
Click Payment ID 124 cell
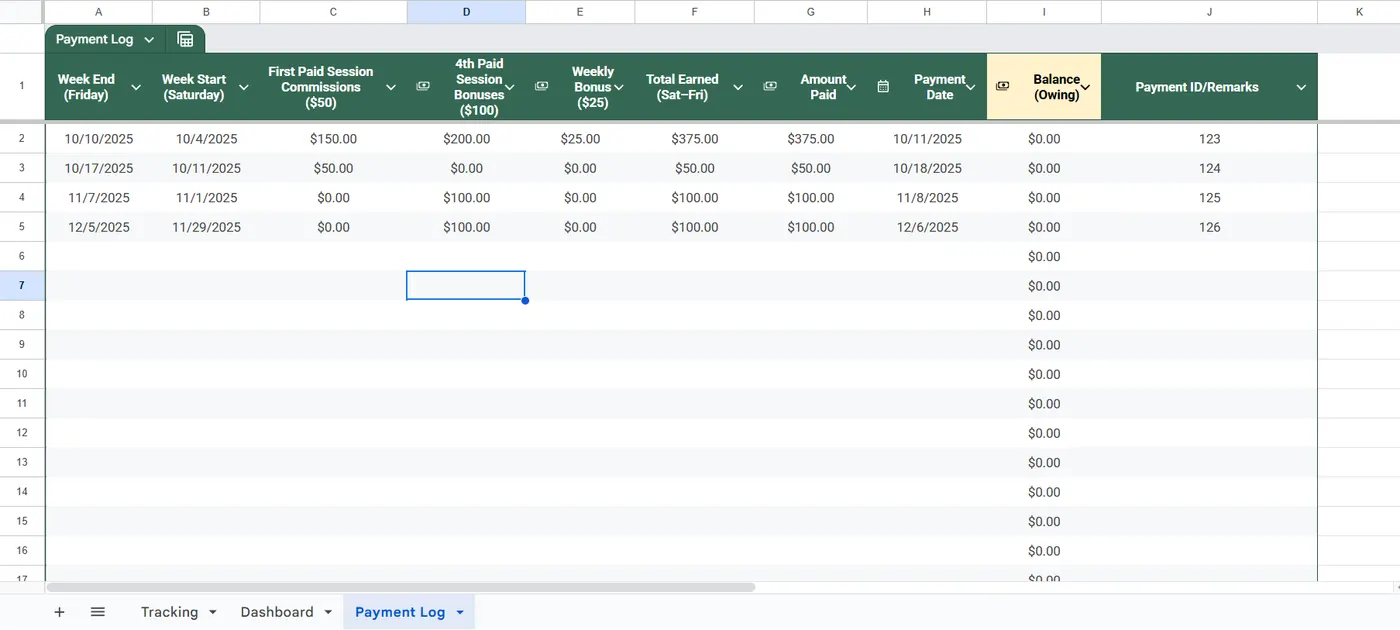coord(1209,168)
